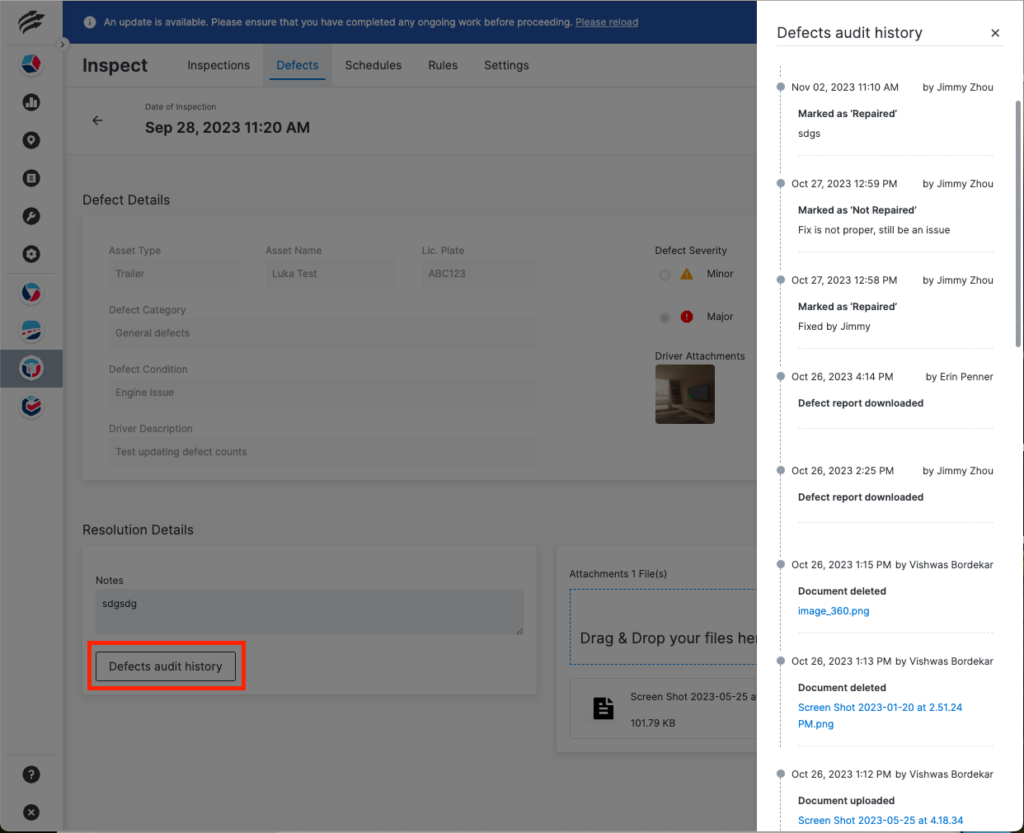Select the company logo at top of sidebar

[x=30, y=22]
